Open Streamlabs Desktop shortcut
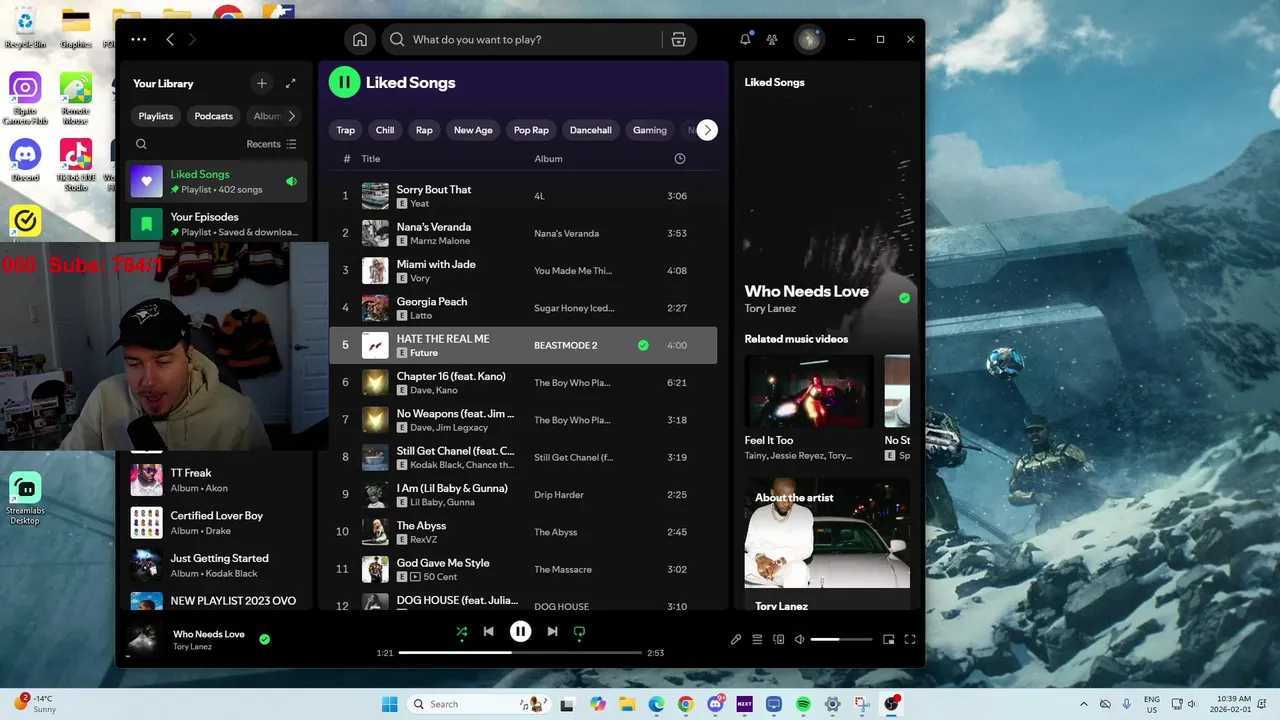The height and width of the screenshot is (720, 1280). tap(25, 498)
